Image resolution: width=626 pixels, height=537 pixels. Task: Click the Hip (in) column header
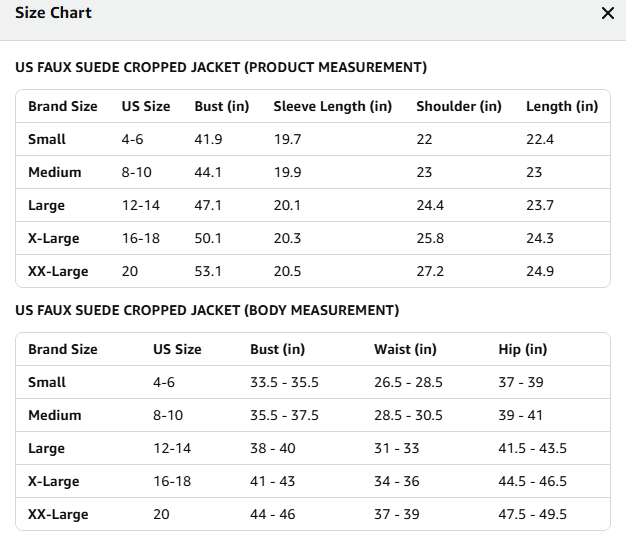tap(523, 349)
